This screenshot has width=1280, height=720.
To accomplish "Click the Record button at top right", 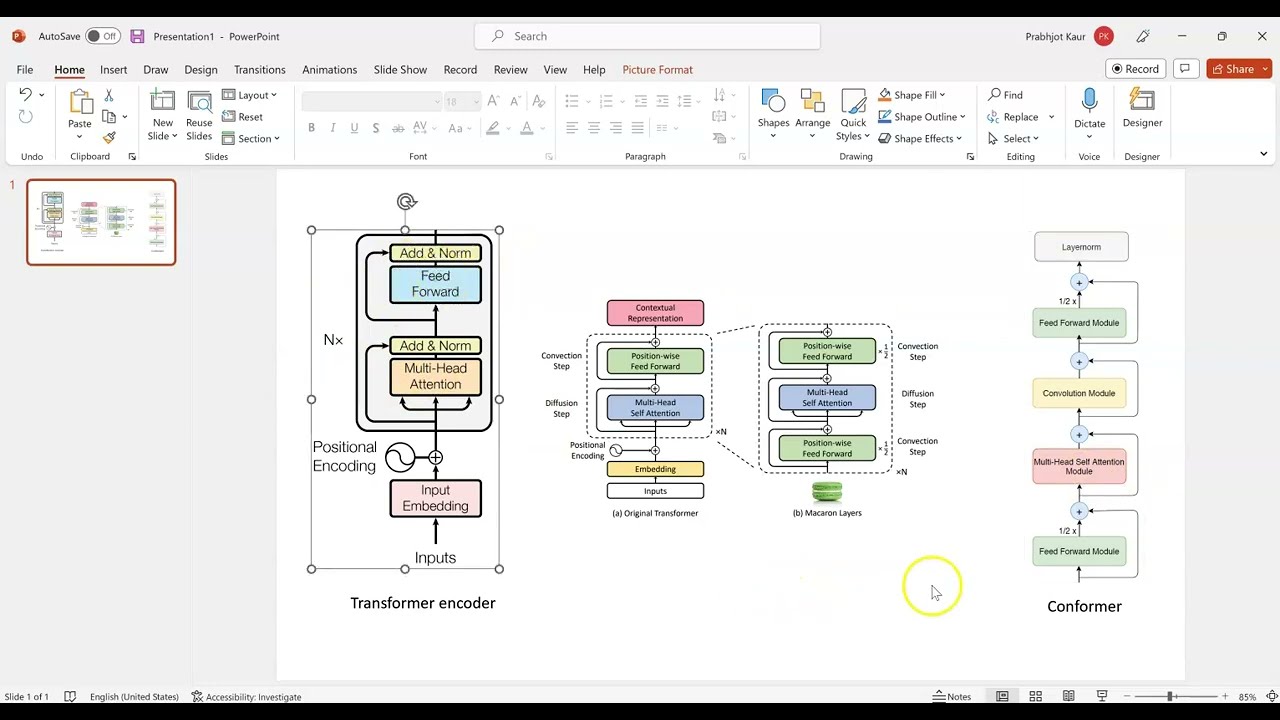I will coord(1135,69).
